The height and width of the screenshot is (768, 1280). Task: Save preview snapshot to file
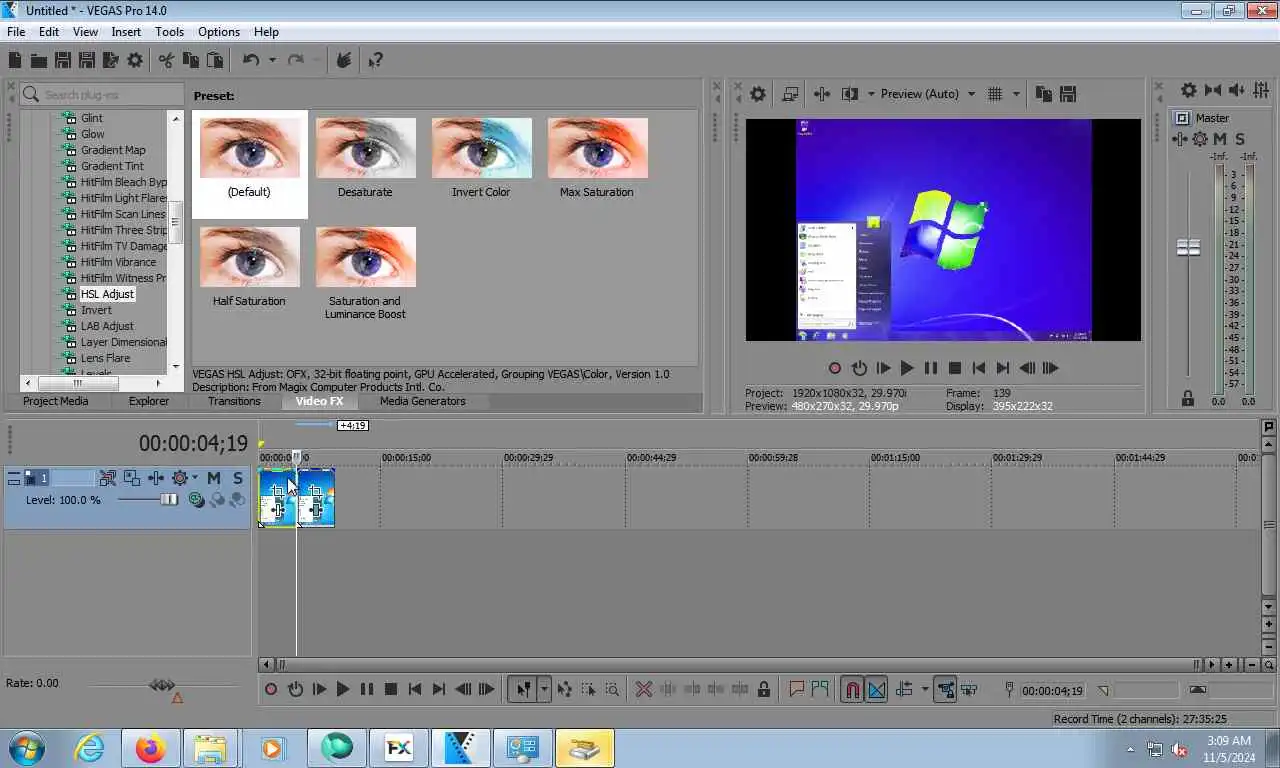(x=1067, y=94)
